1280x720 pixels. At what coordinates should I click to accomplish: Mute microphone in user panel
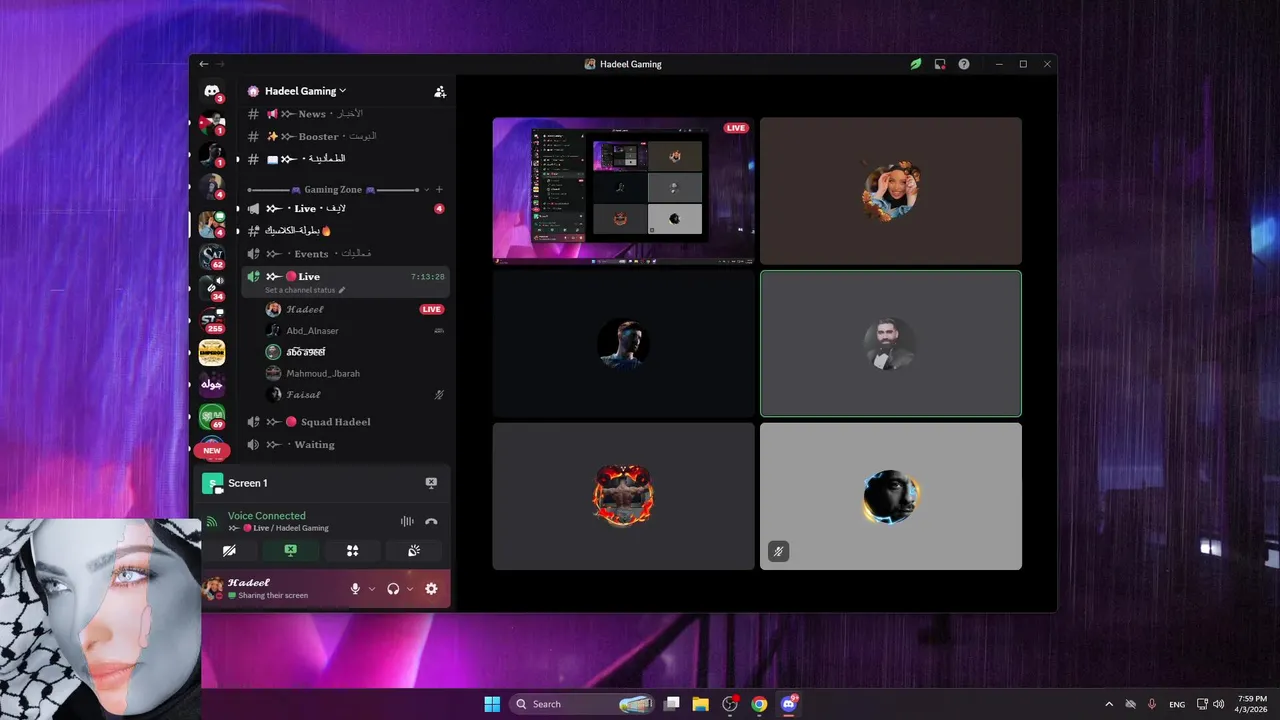(x=355, y=589)
